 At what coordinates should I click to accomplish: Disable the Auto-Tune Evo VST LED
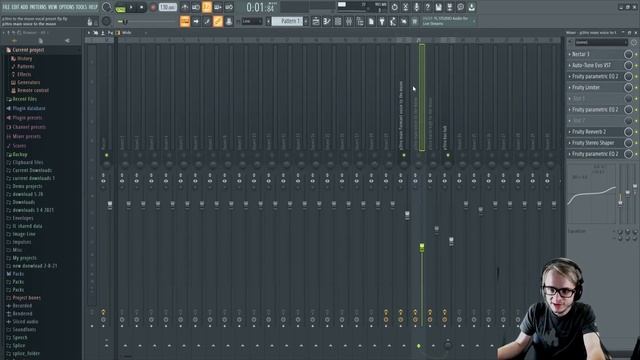636,65
